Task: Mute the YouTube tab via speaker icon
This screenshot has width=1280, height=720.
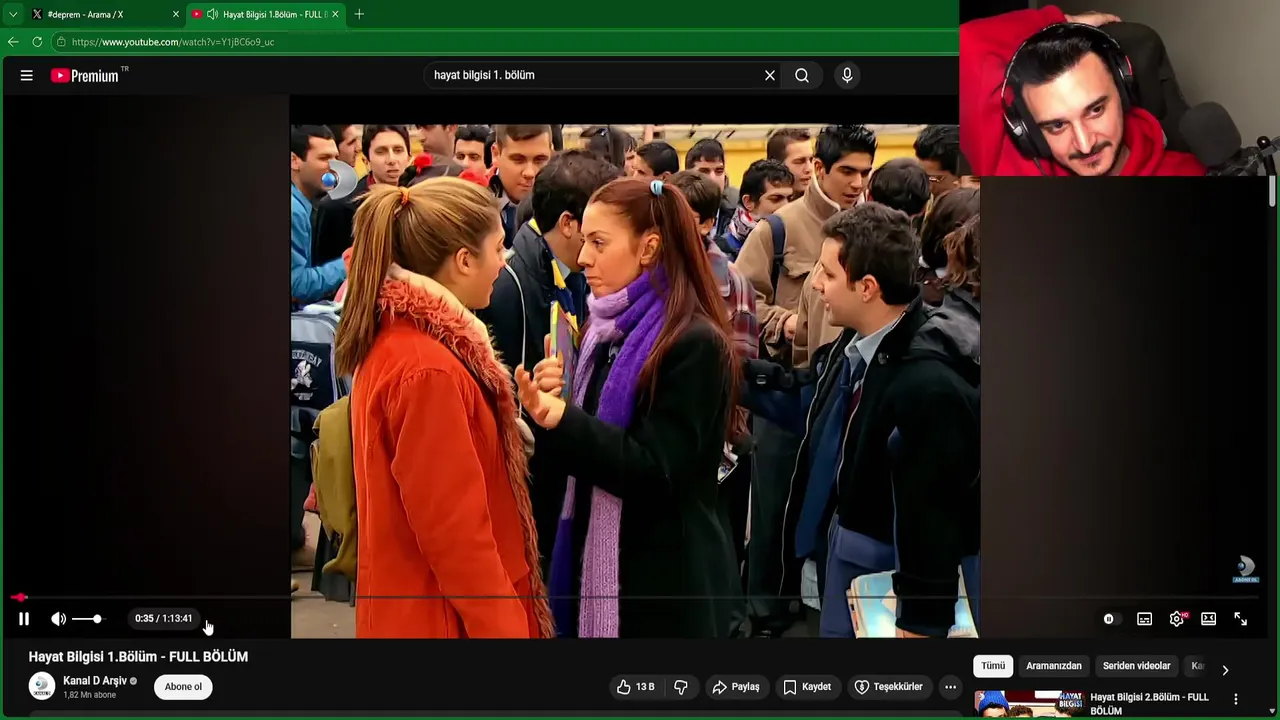Action: [x=212, y=14]
